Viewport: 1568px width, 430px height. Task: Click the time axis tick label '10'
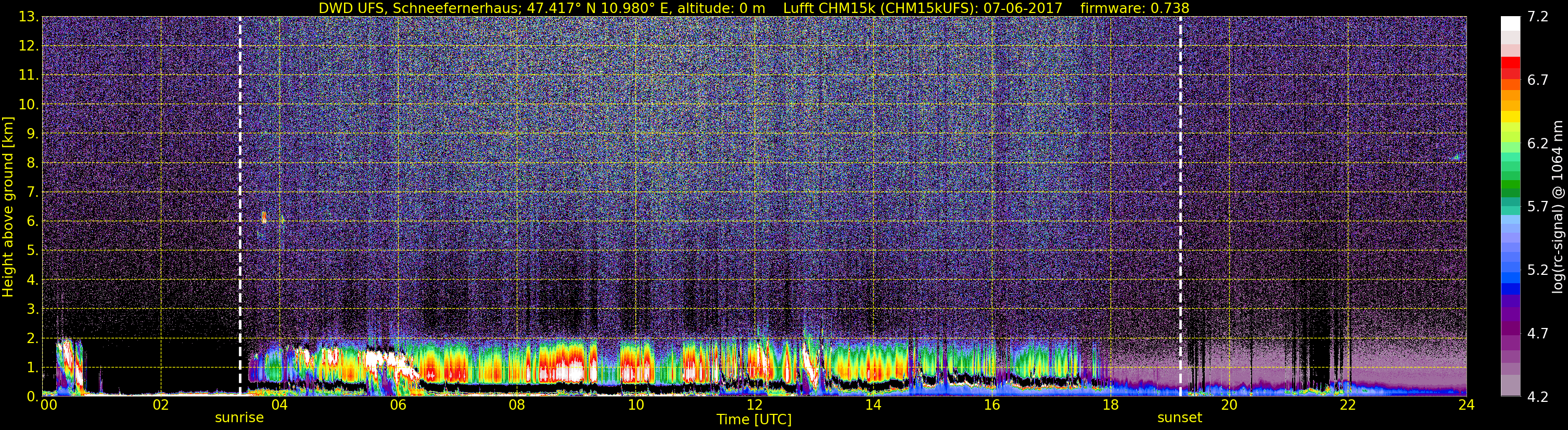pyautogui.click(x=635, y=405)
